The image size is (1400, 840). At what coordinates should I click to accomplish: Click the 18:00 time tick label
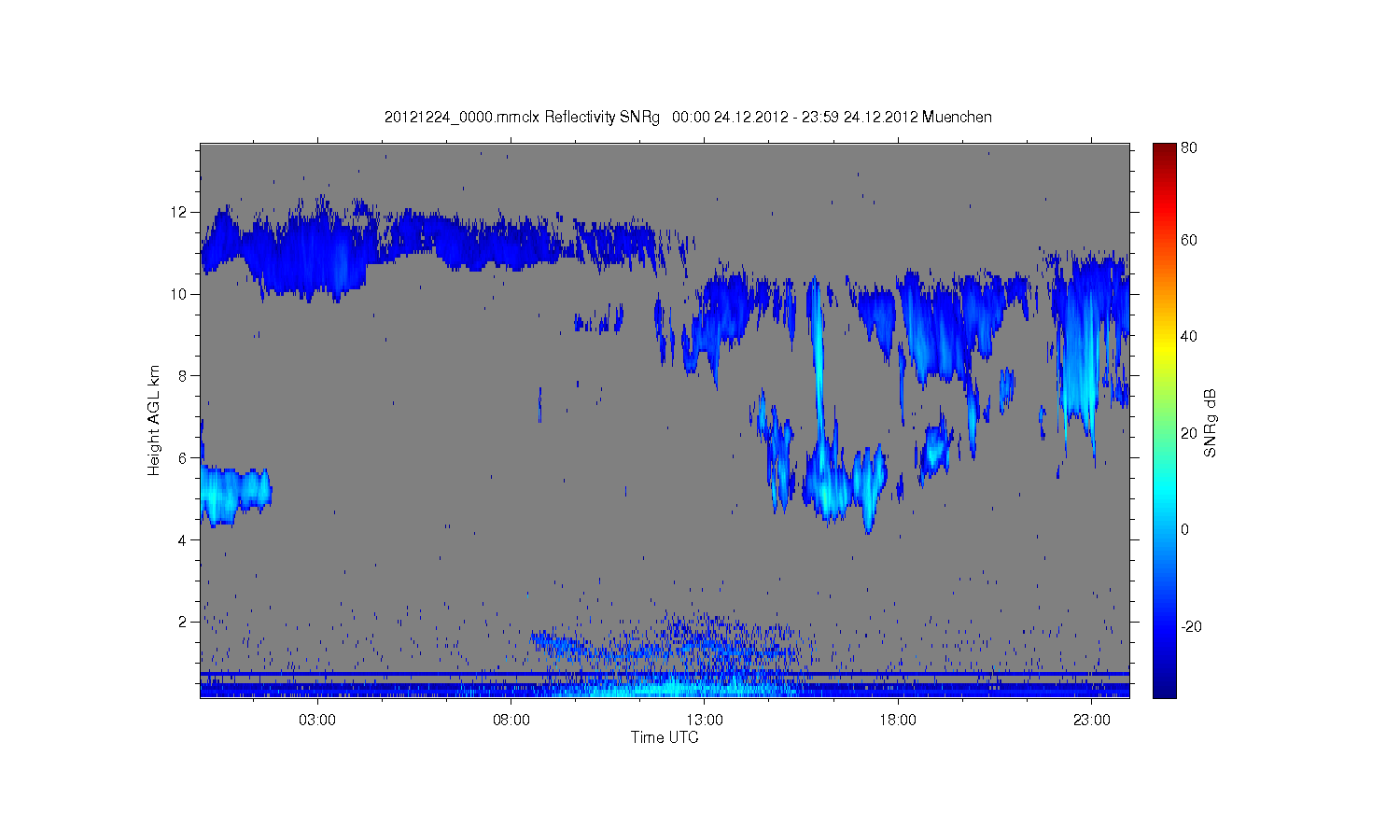pyautogui.click(x=898, y=721)
